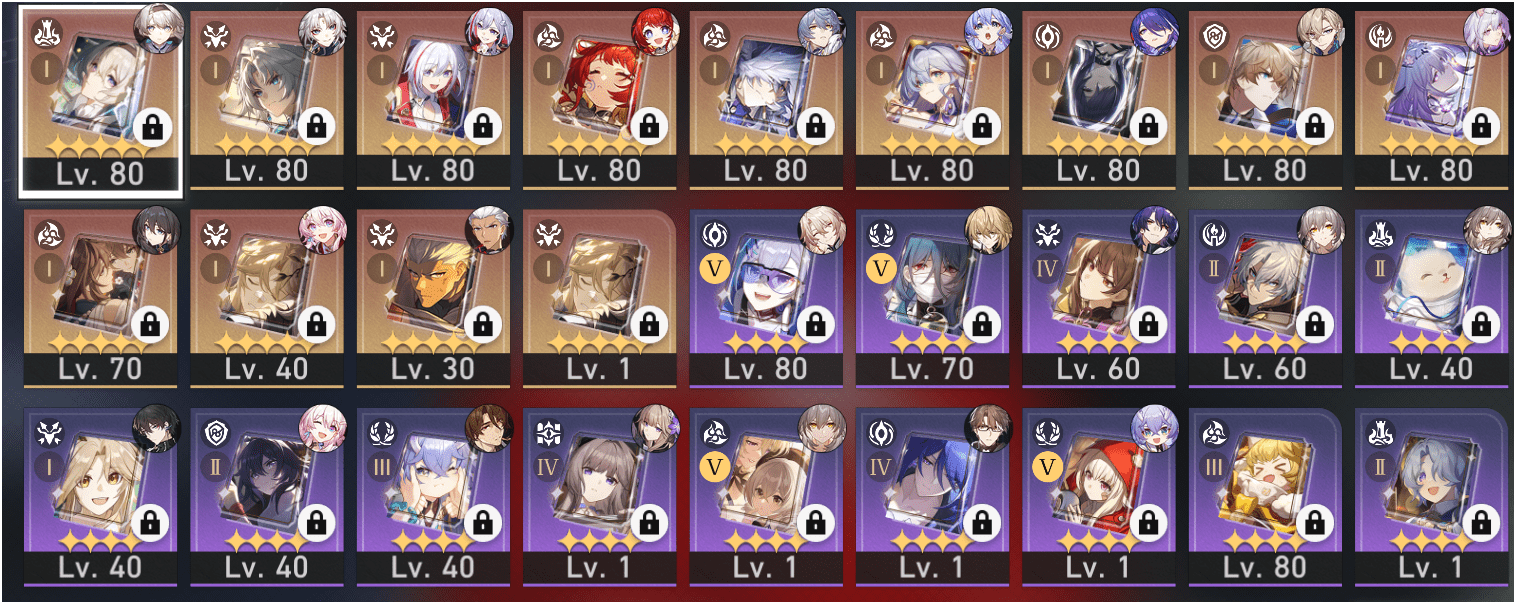
Task: Select the yellow laughing Lv. 80 light cone
Action: pos(1266,497)
